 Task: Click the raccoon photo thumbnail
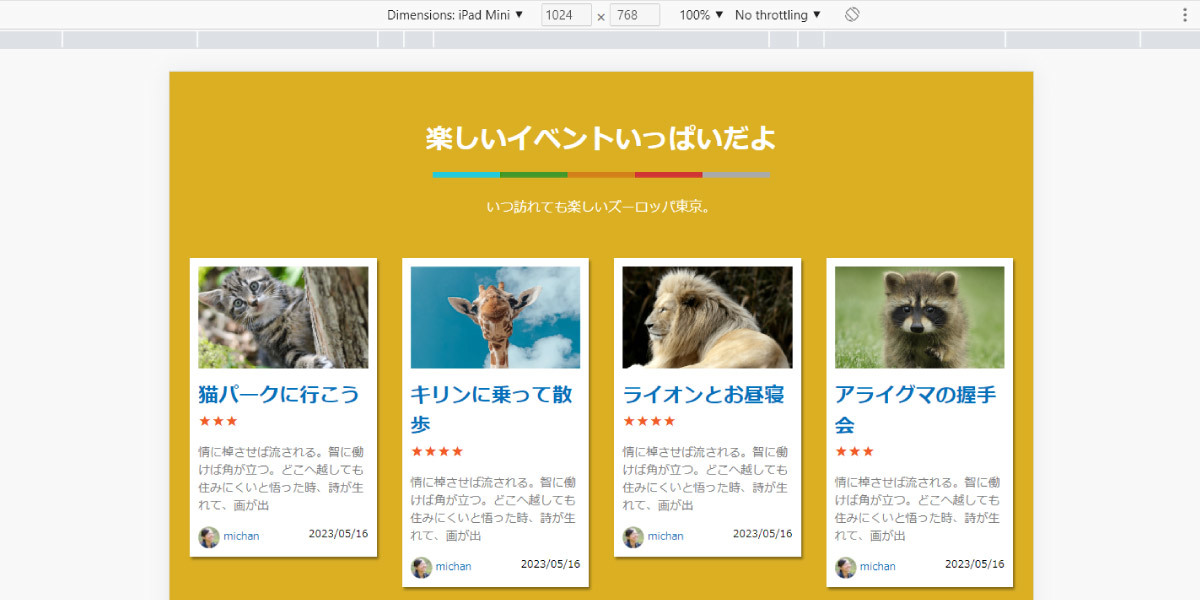click(920, 317)
